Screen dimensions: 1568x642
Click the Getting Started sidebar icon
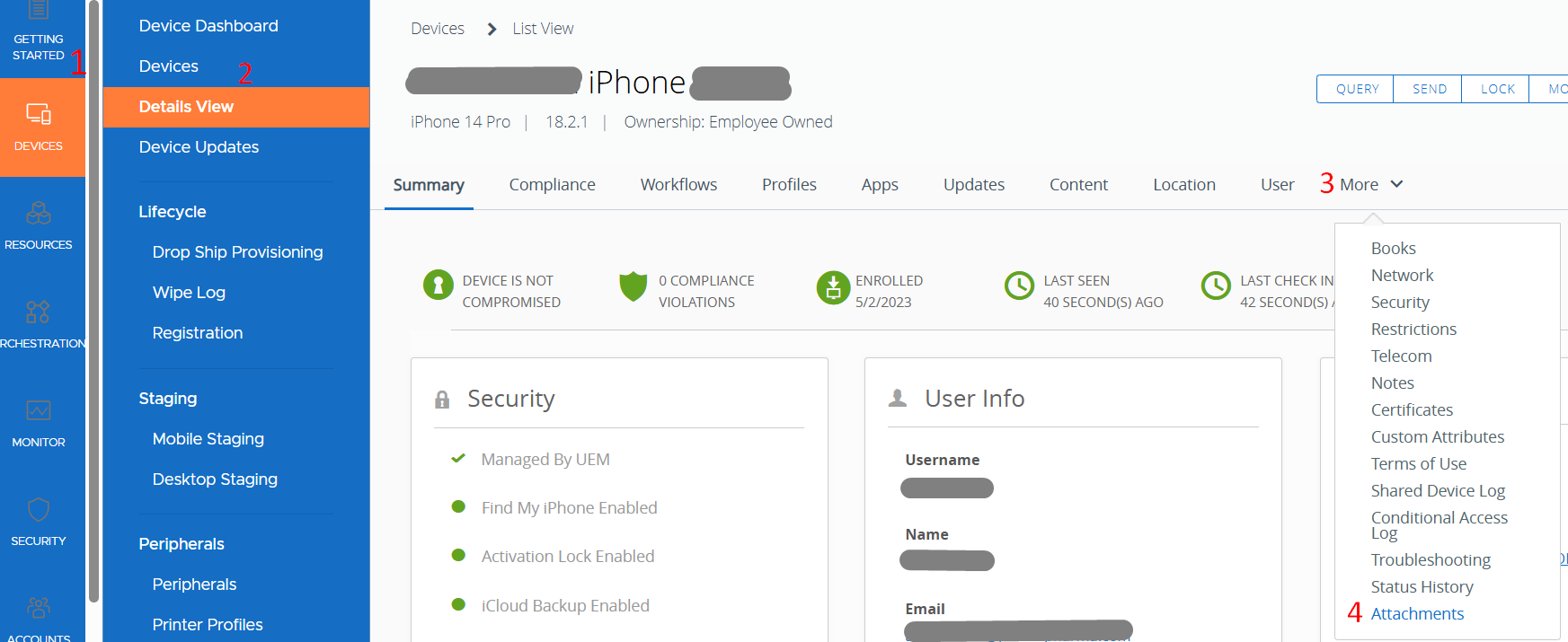(x=39, y=13)
